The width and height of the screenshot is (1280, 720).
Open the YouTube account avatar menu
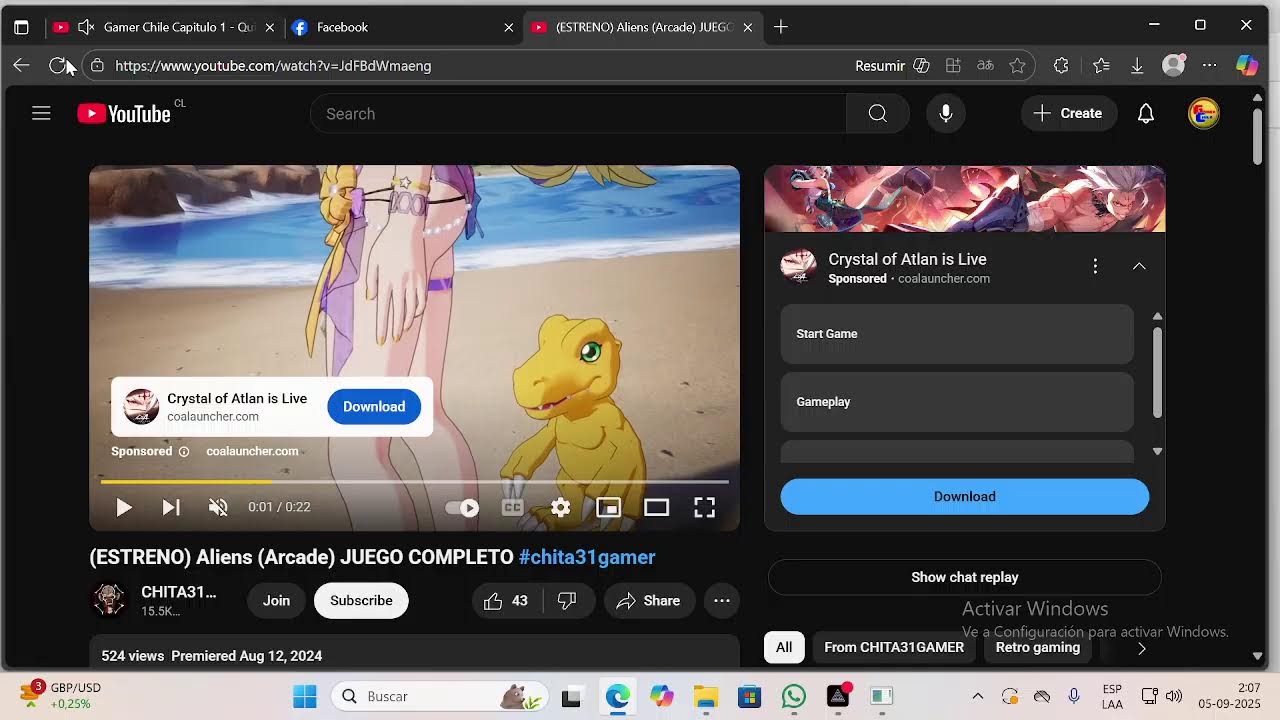coord(1204,114)
